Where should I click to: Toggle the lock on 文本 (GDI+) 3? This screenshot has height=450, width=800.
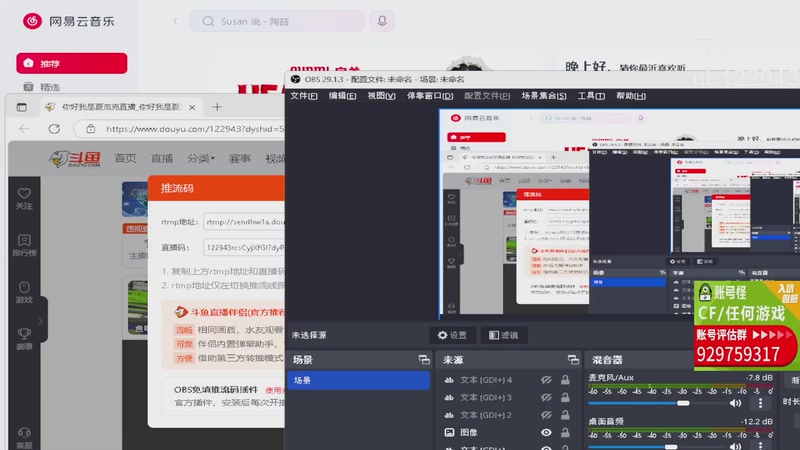pyautogui.click(x=565, y=397)
